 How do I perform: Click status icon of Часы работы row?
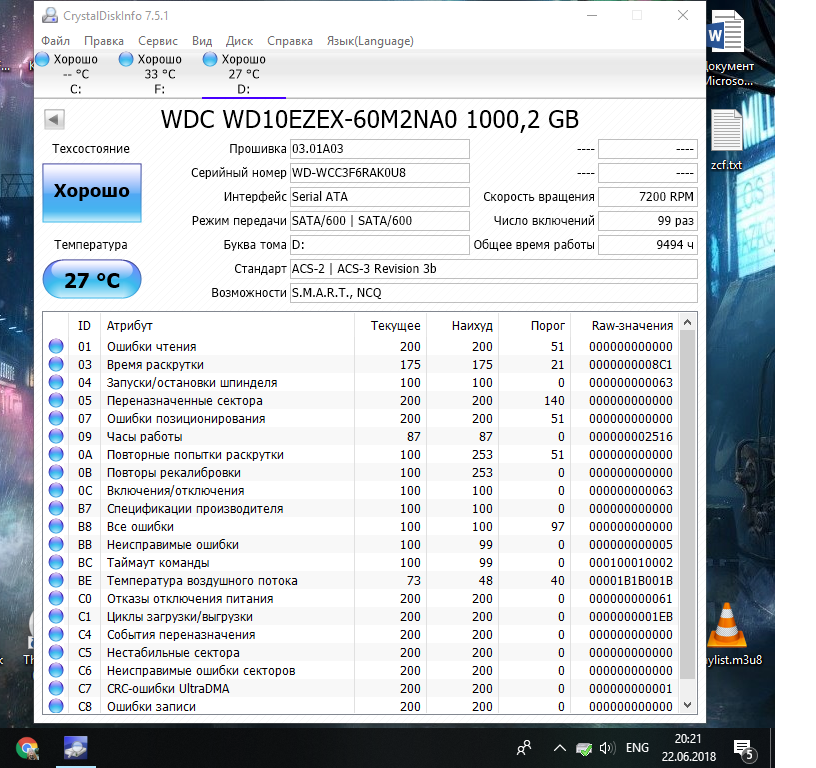(56, 436)
